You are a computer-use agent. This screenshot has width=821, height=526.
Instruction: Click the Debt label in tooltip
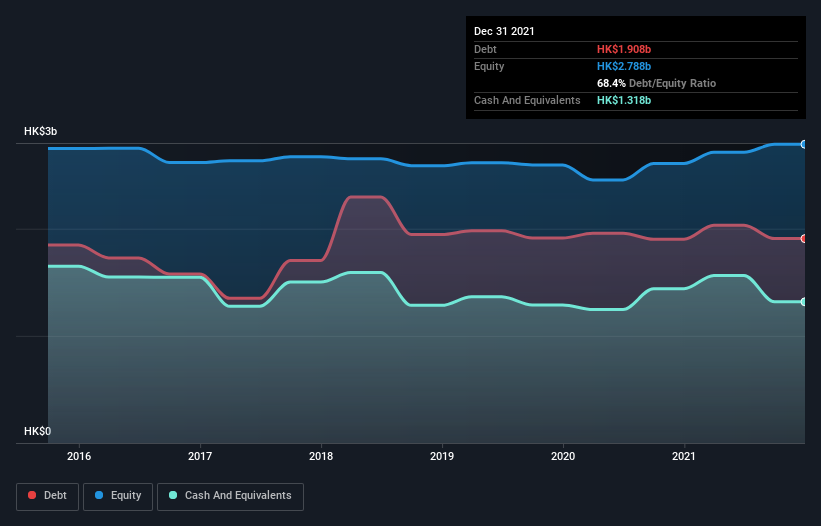pyautogui.click(x=485, y=49)
